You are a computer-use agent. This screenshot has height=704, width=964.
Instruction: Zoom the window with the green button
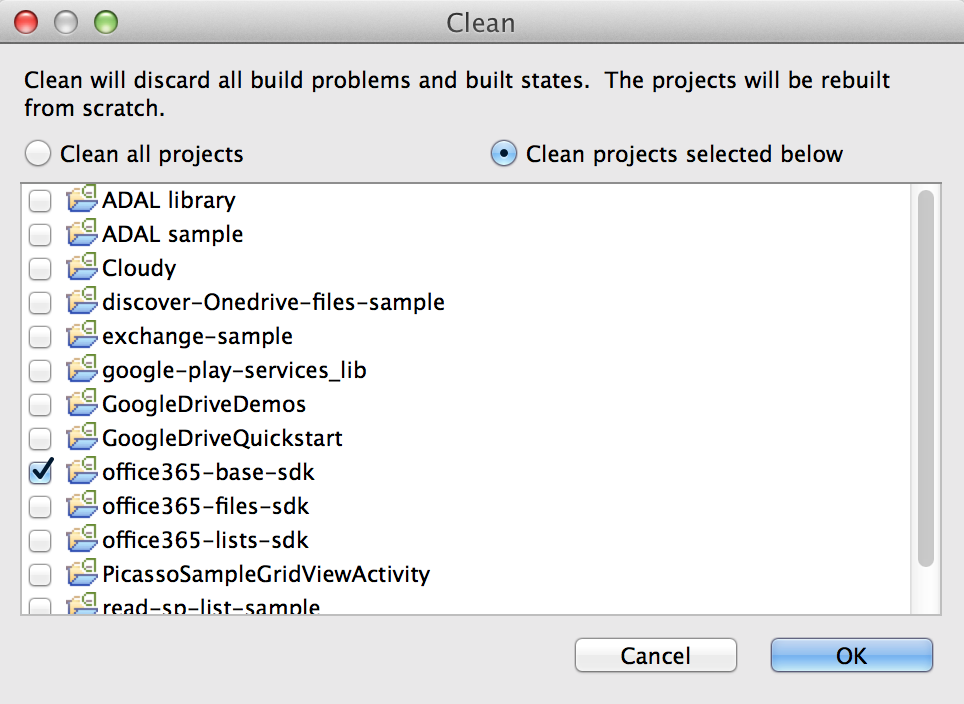(105, 21)
